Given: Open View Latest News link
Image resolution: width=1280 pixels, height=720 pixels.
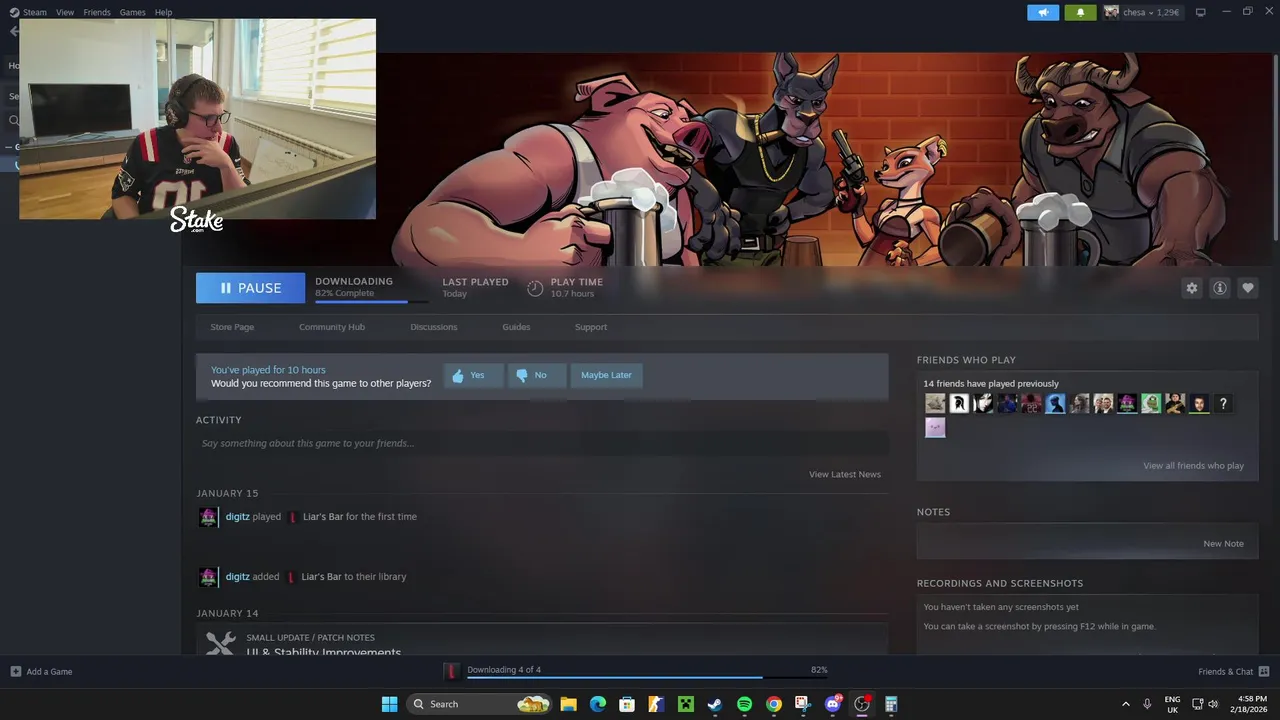Looking at the screenshot, I should click(845, 474).
